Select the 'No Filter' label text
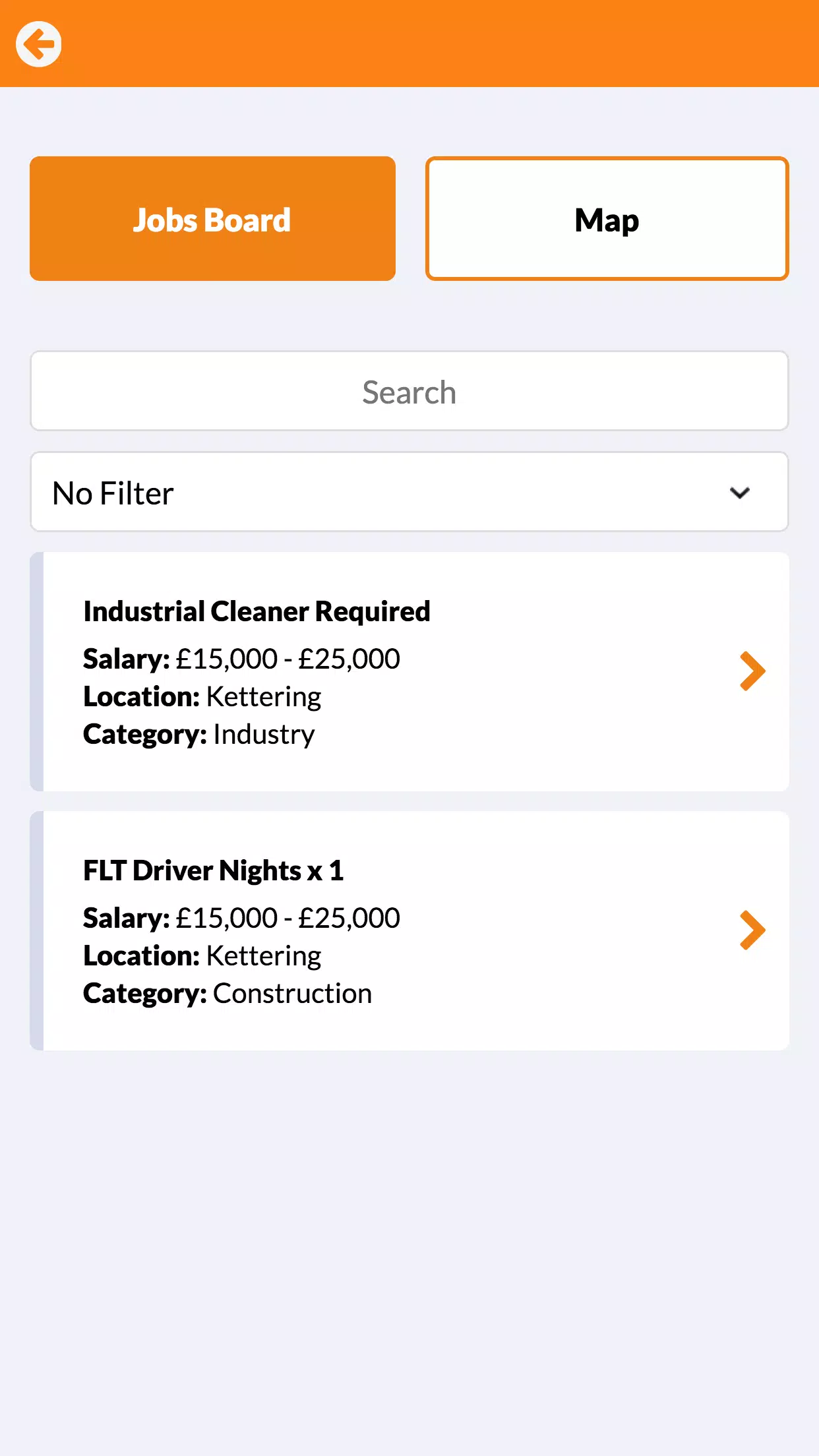Image resolution: width=819 pixels, height=1456 pixels. pos(113,493)
